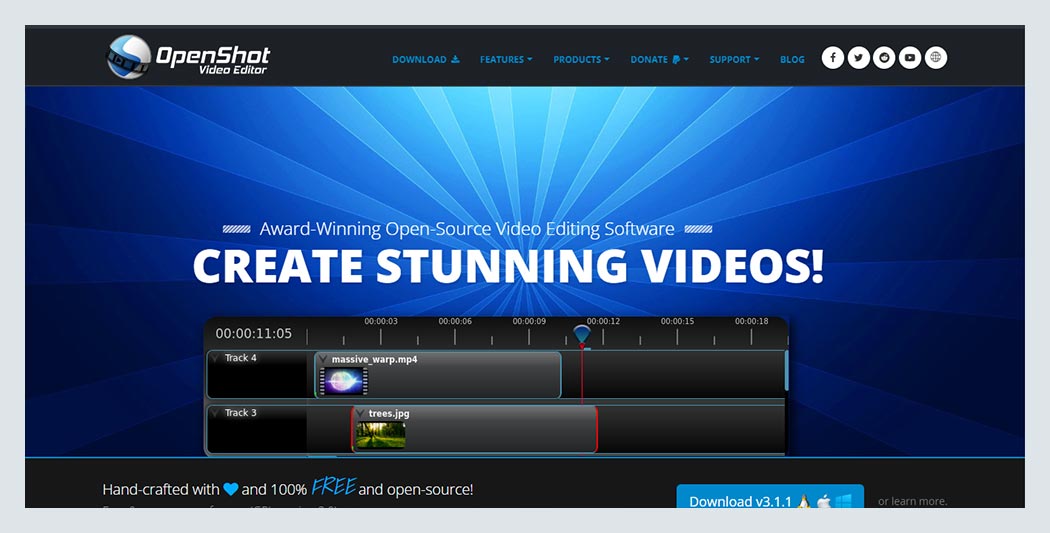Click the Download v3.1.1 button
Image resolution: width=1050 pixels, height=533 pixels.
click(770, 497)
